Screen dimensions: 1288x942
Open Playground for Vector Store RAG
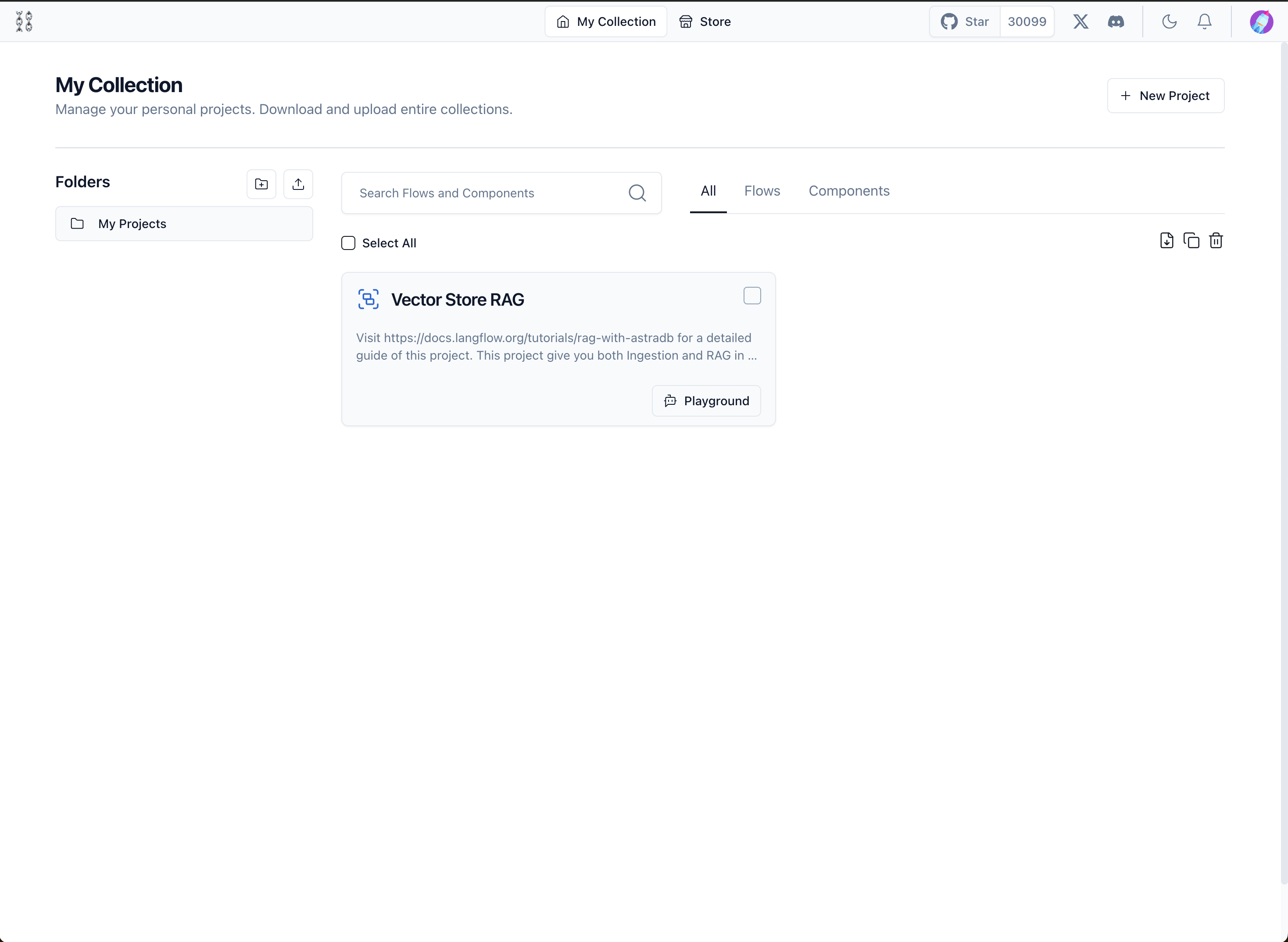coord(706,401)
